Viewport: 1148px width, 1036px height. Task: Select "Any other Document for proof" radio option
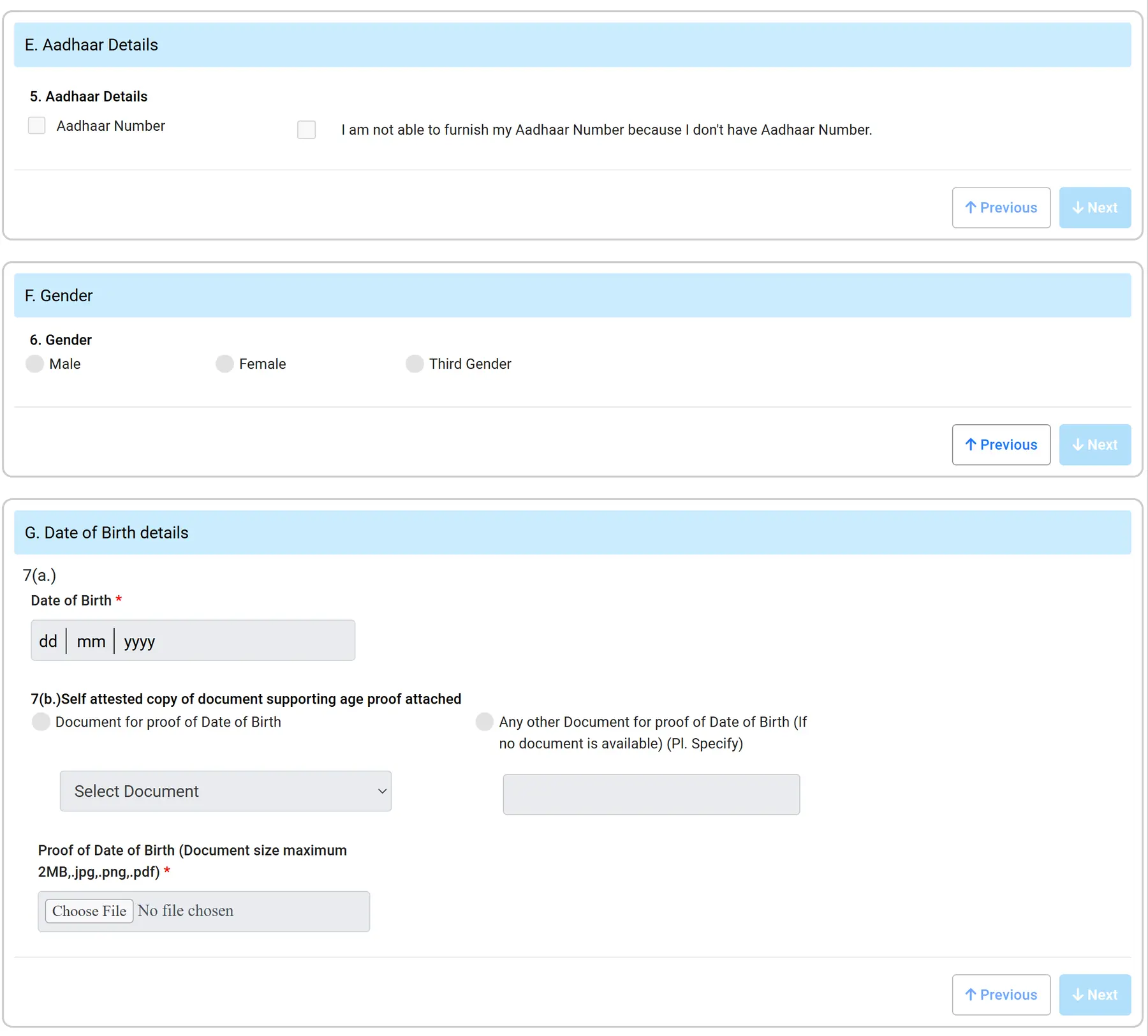tap(485, 722)
